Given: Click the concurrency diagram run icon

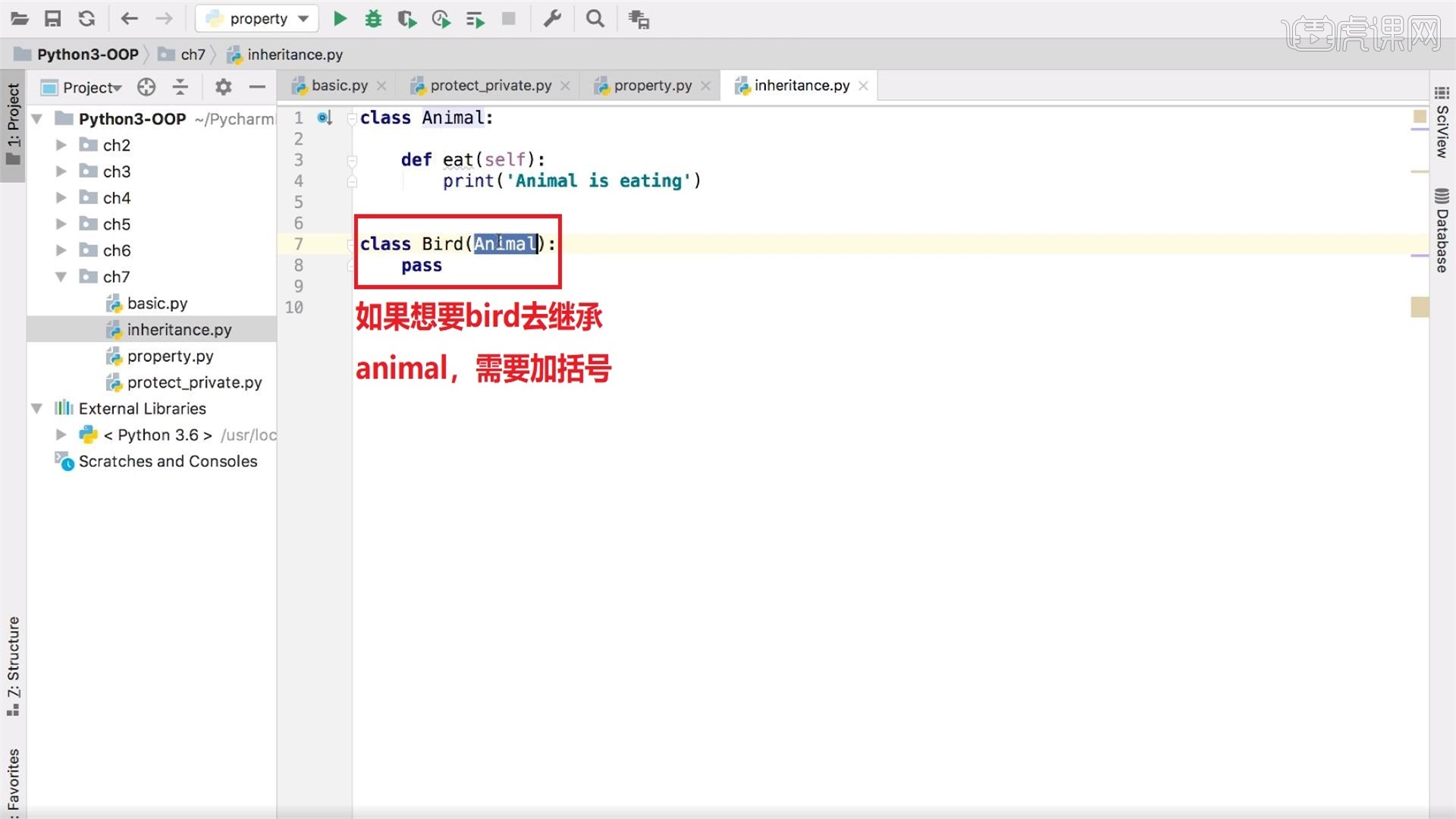Looking at the screenshot, I should pyautogui.click(x=475, y=19).
